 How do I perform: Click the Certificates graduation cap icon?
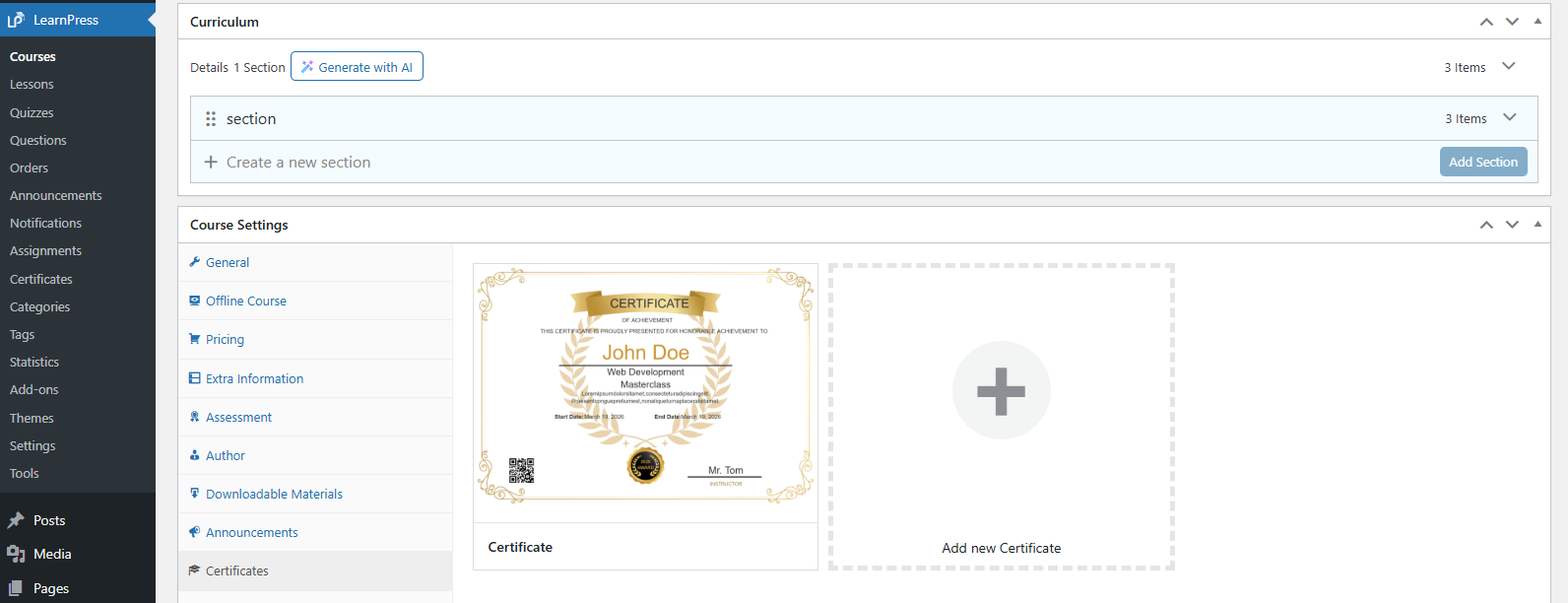pyautogui.click(x=195, y=570)
